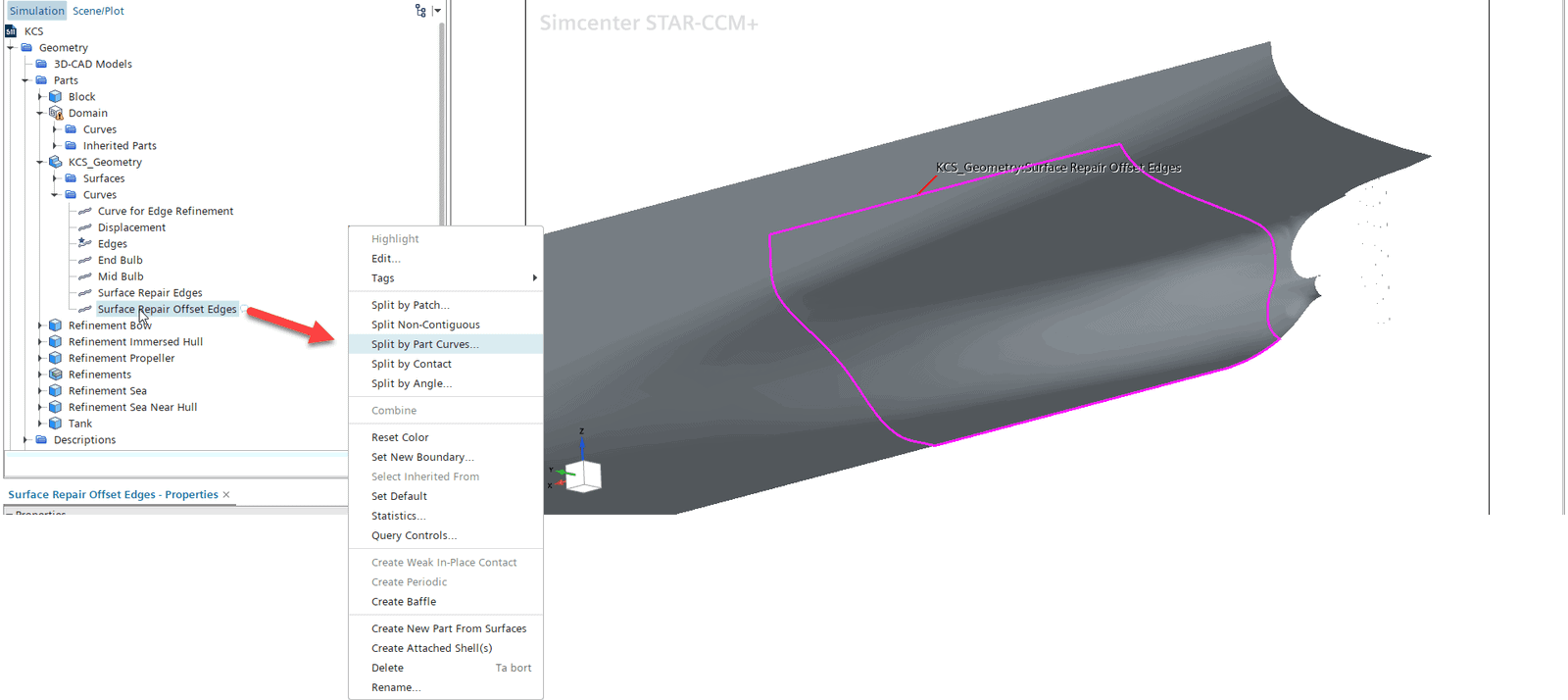Open the Tags submenu arrow
The height and width of the screenshot is (700, 1568).
click(x=535, y=278)
